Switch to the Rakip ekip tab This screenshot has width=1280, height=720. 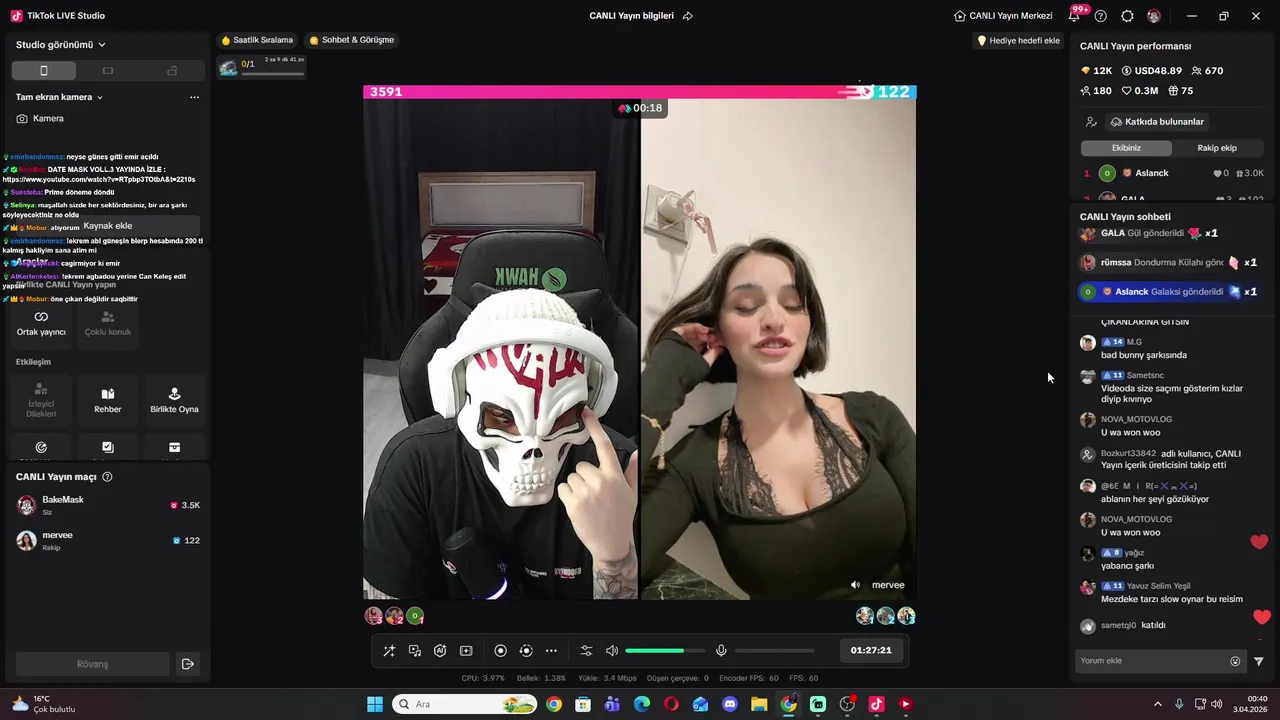tap(1217, 148)
